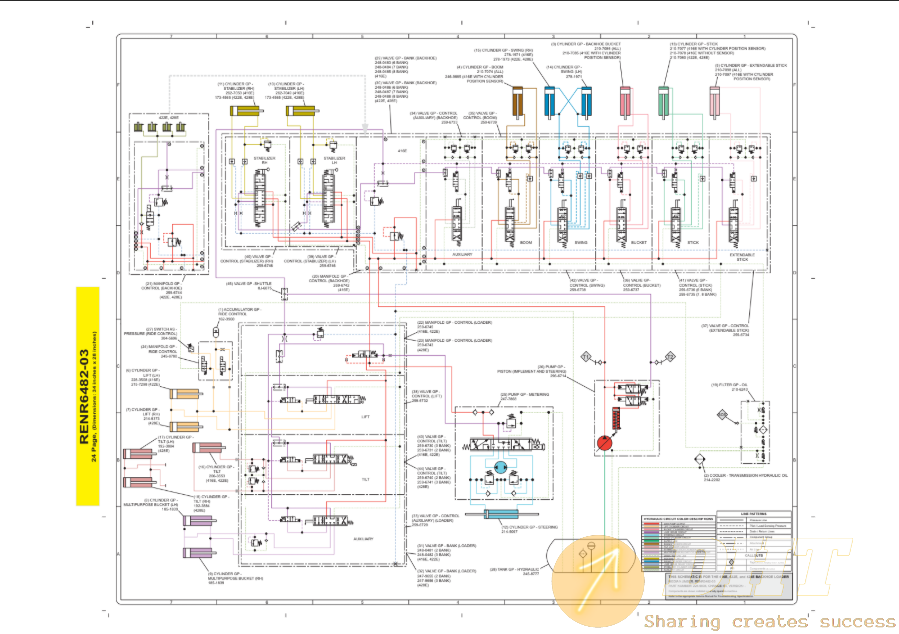Click the BOOM valve section label

526,242
